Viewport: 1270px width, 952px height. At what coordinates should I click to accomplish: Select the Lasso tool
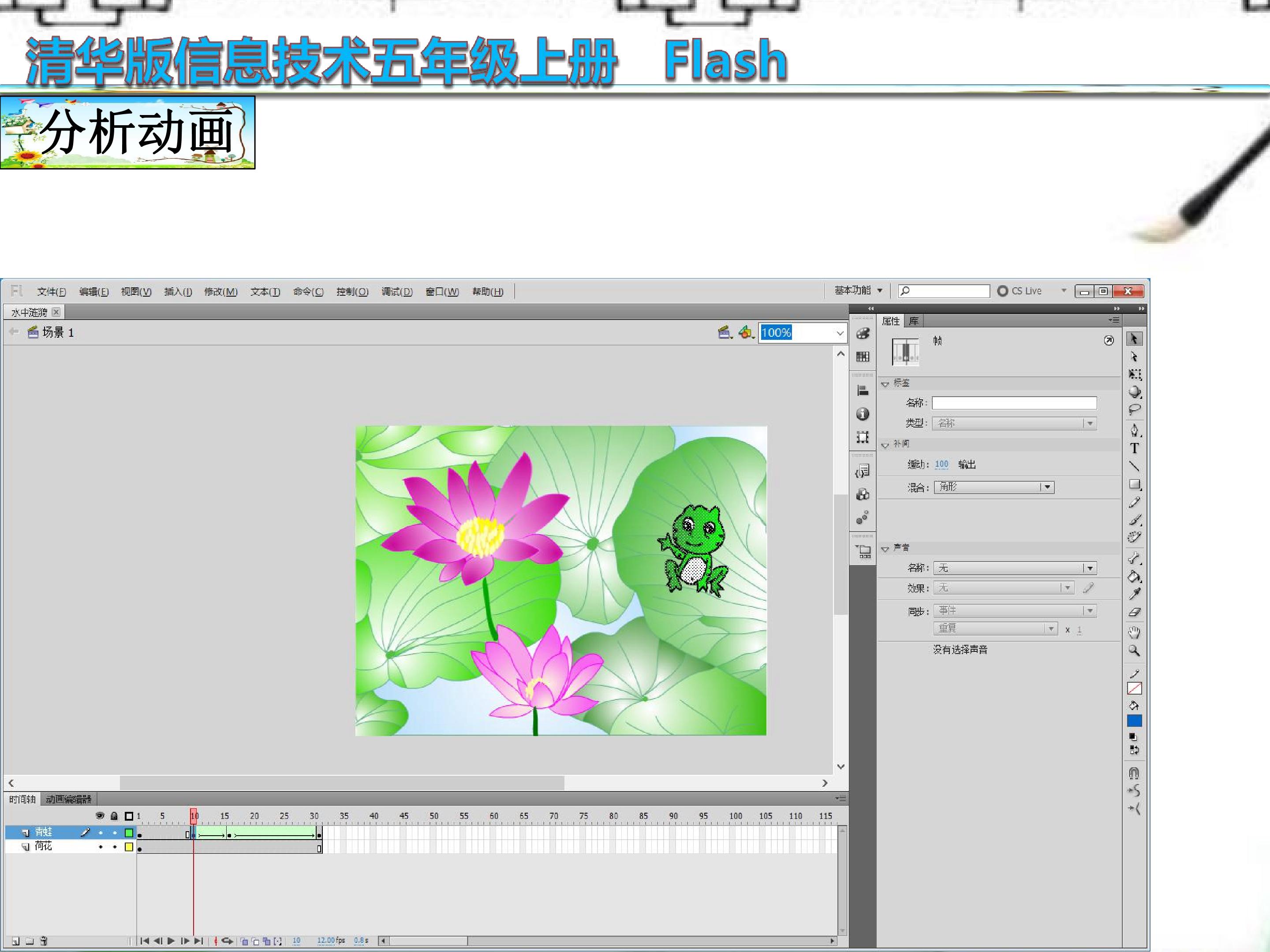tap(1134, 410)
